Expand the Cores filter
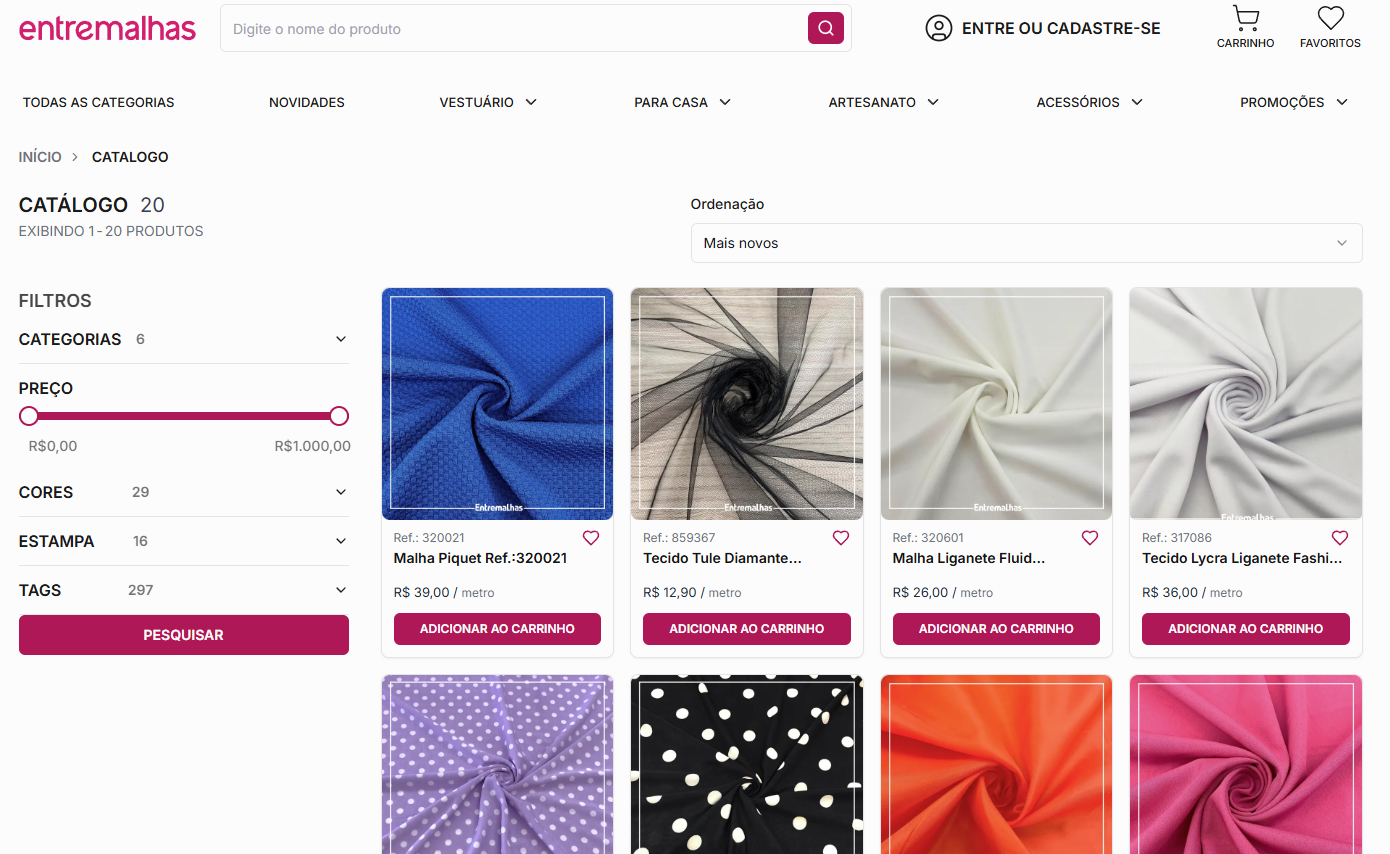The image size is (1390, 854). (x=184, y=492)
